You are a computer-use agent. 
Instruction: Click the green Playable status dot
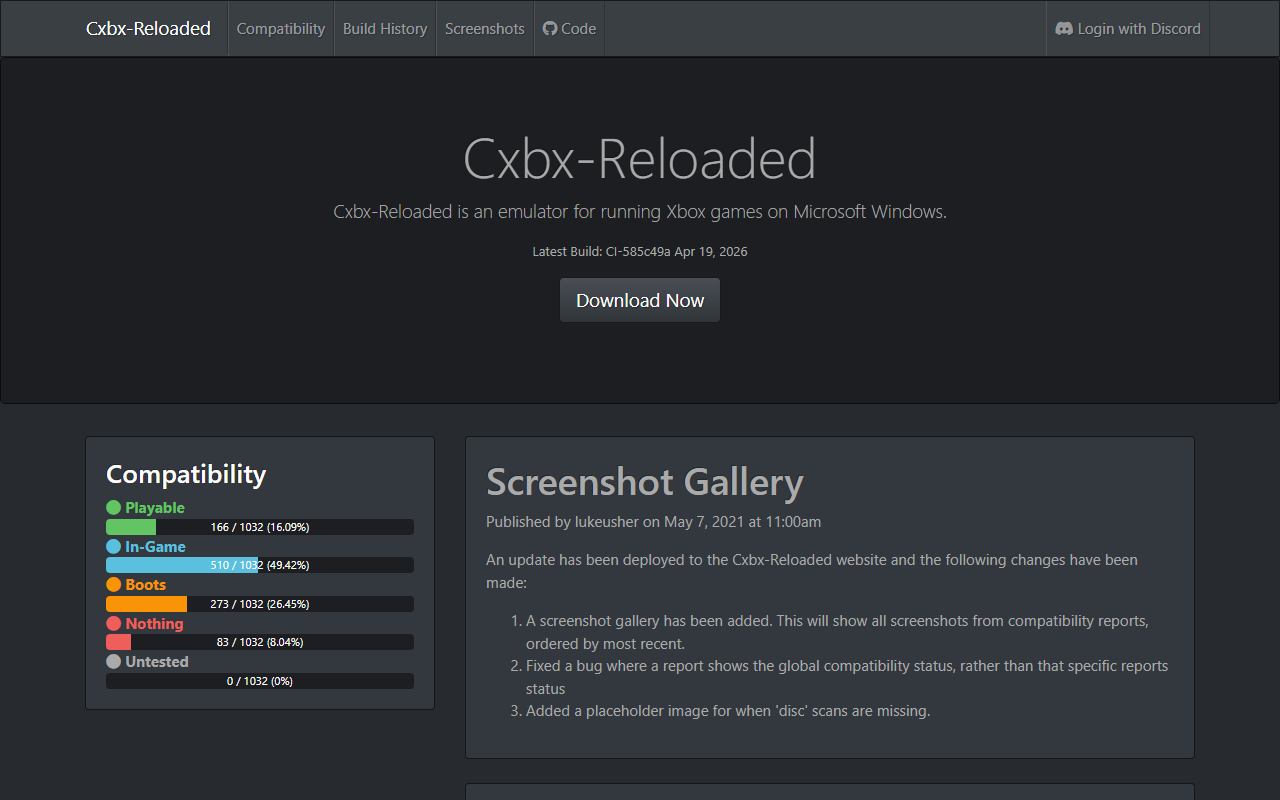[113, 508]
